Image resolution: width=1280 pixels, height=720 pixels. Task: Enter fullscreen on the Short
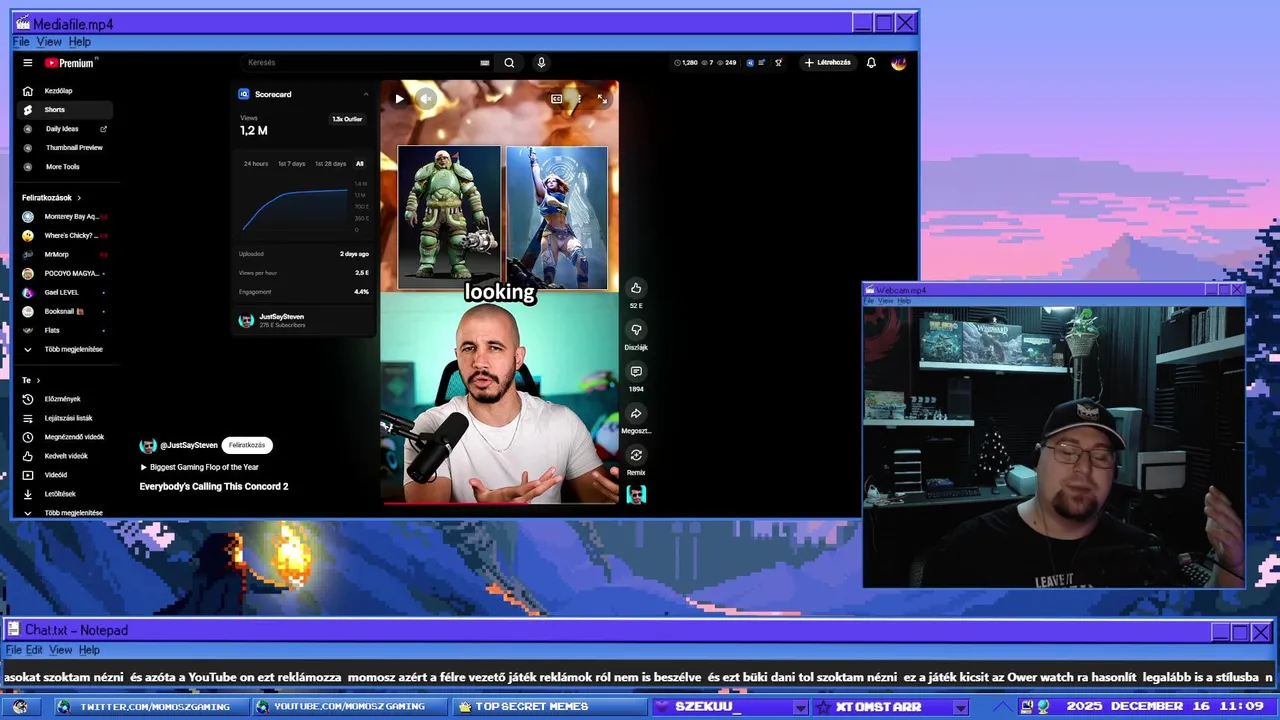pos(602,99)
